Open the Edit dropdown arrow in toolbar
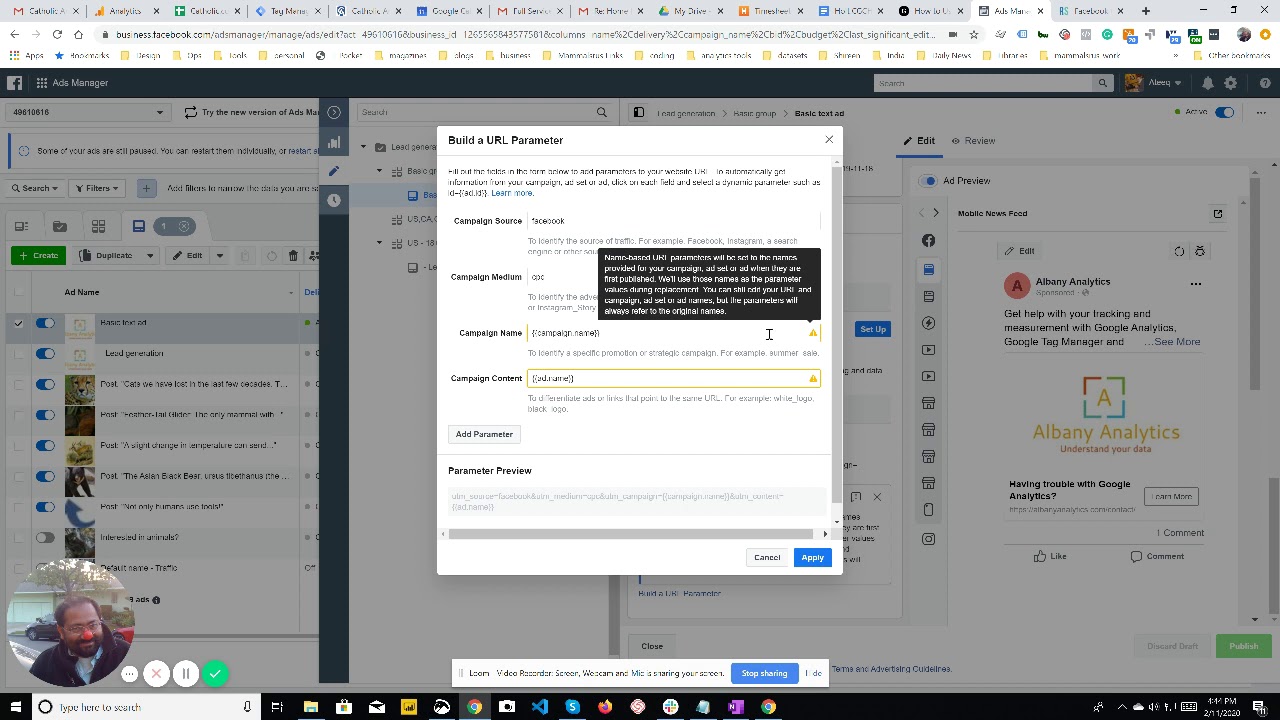 click(x=219, y=255)
